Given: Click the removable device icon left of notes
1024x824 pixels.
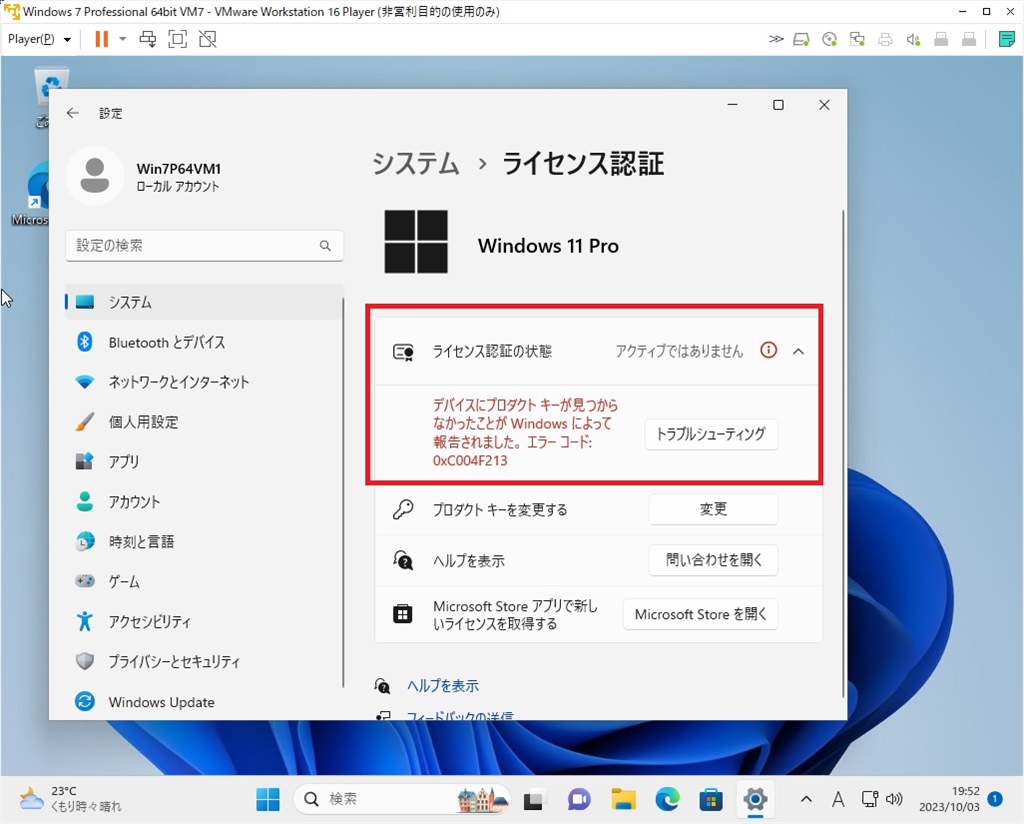Looking at the screenshot, I should click(x=969, y=40).
